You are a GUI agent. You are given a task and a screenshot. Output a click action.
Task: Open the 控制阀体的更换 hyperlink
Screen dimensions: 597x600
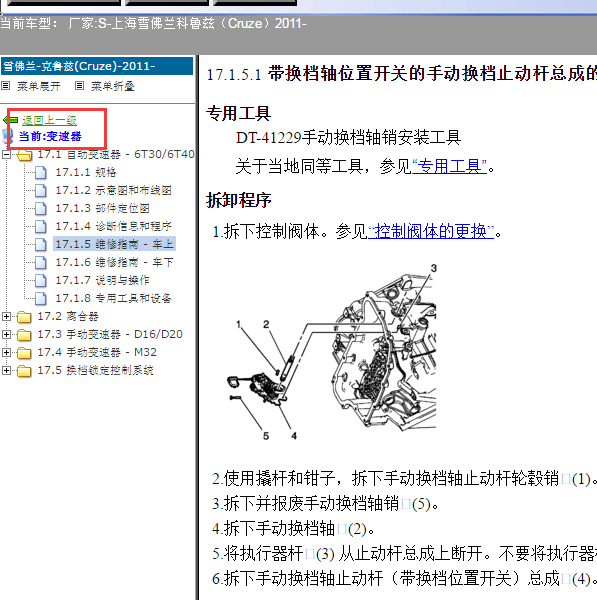pos(431,232)
